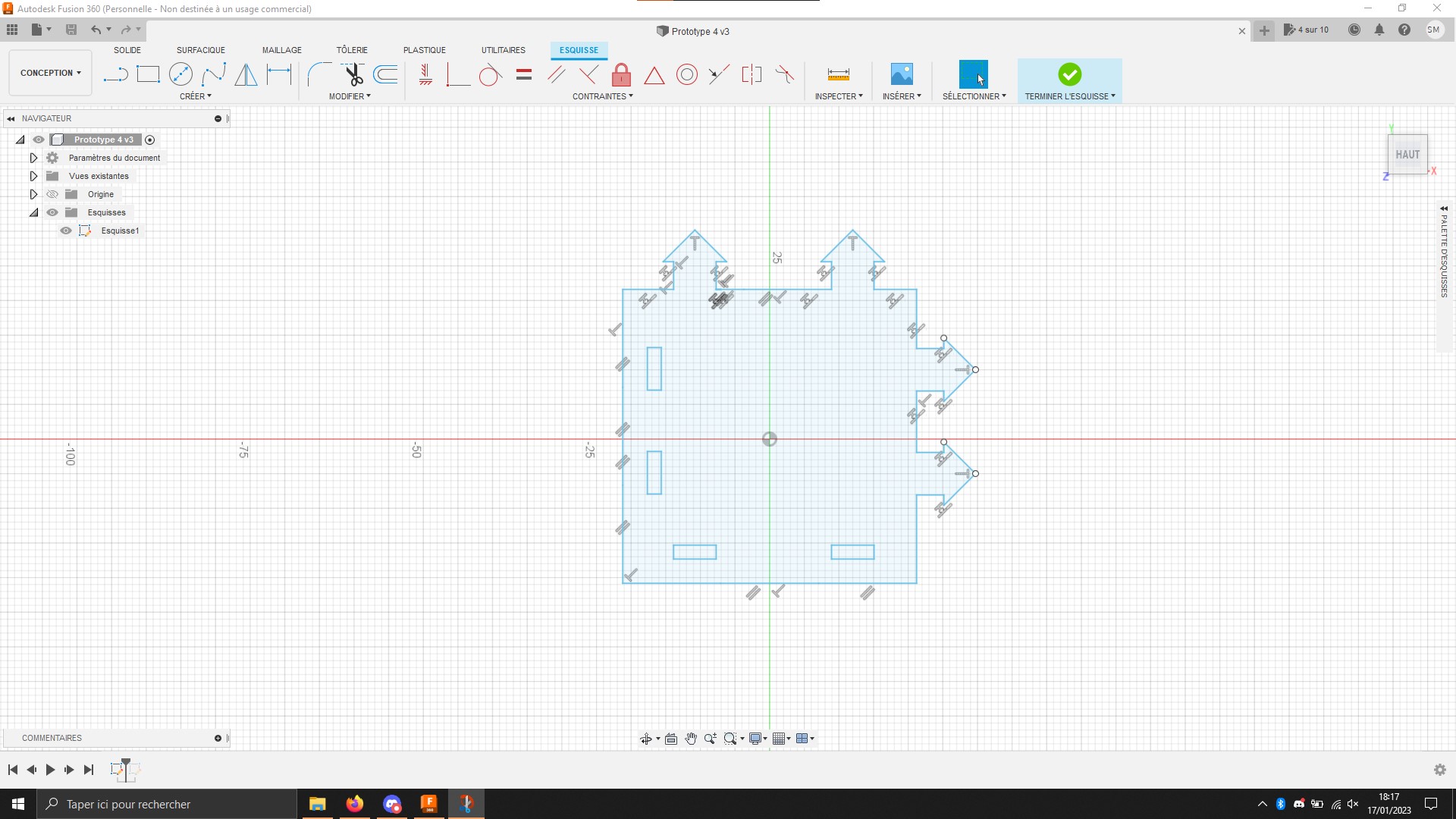This screenshot has width=1456, height=819.
Task: Jump to timeline beginning
Action: [13, 770]
